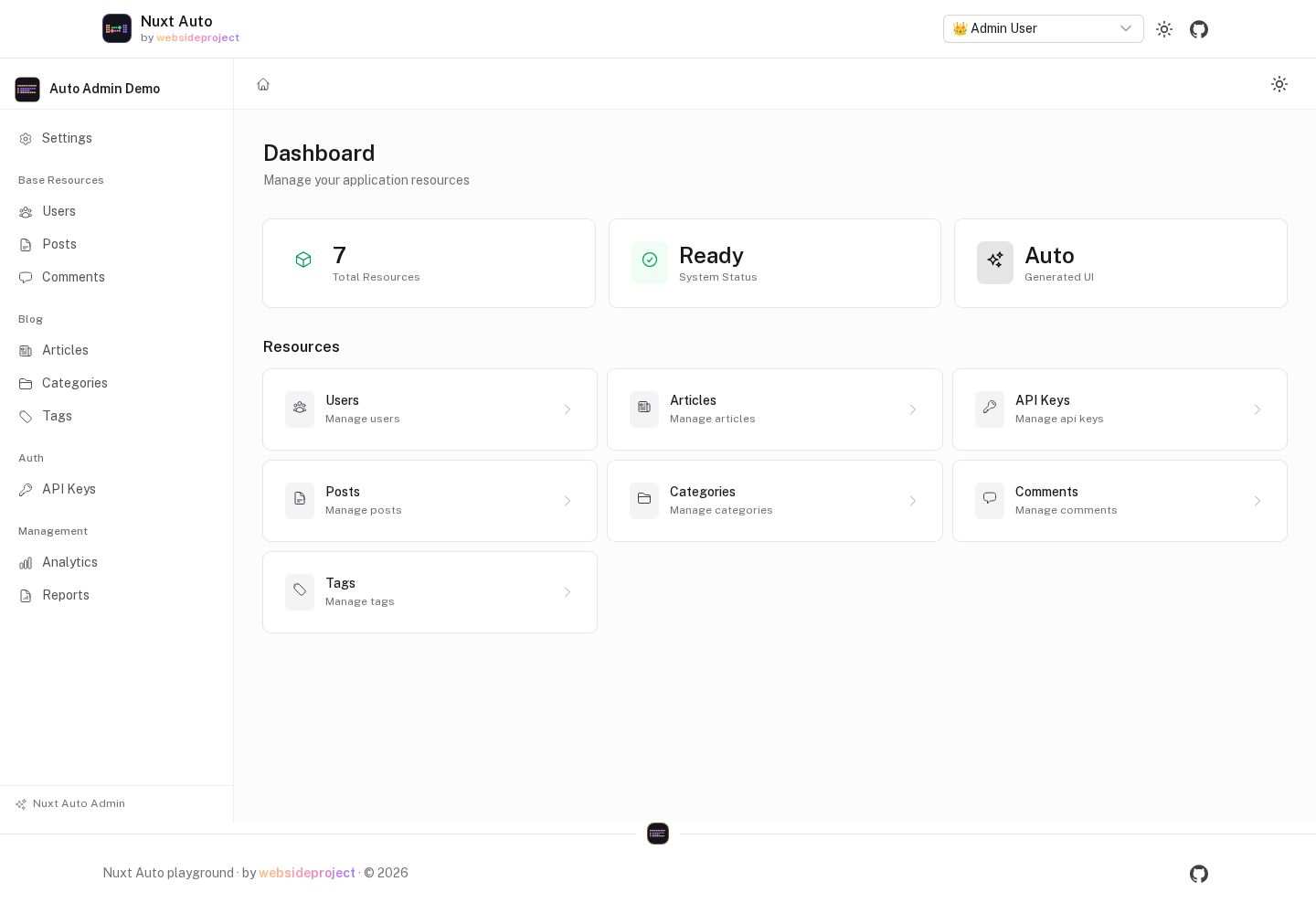Follow the websideproject link in the footer
The height and width of the screenshot is (903, 1316).
click(307, 873)
